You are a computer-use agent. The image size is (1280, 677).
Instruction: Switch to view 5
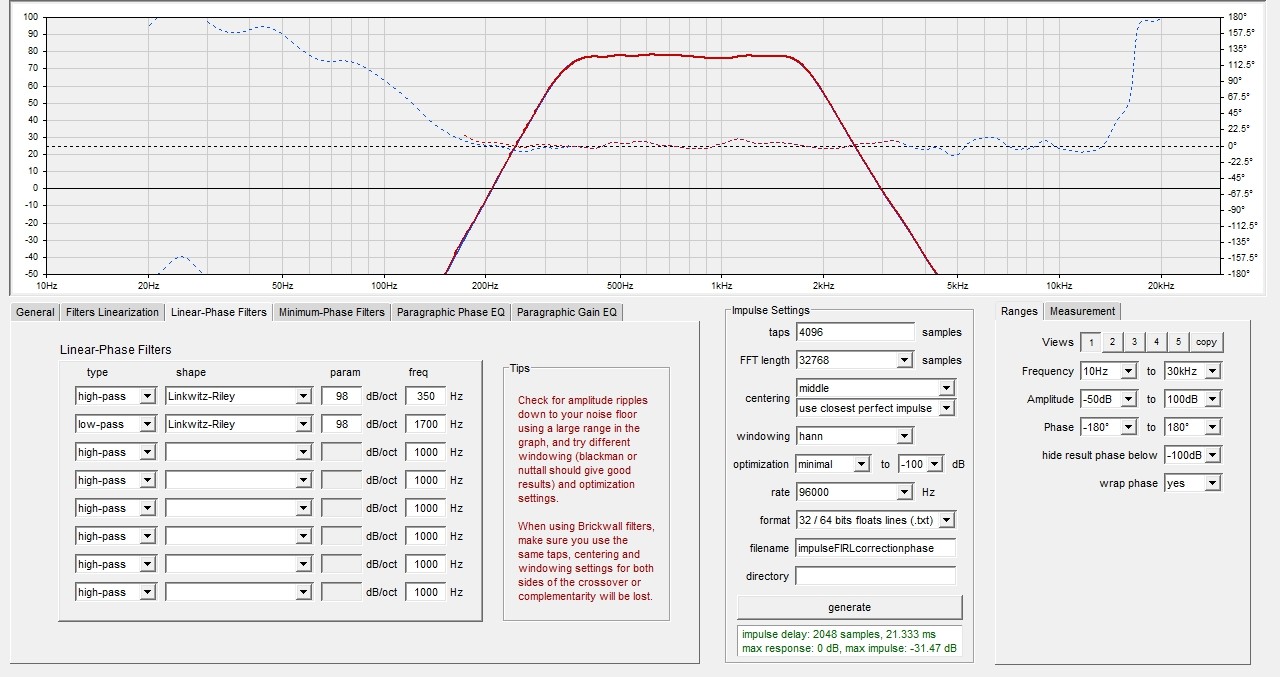coord(1178,342)
